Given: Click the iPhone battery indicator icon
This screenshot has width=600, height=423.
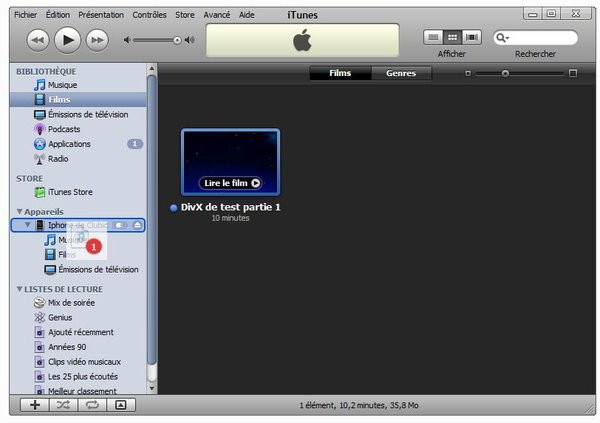Looking at the screenshot, I should click(x=120, y=225).
